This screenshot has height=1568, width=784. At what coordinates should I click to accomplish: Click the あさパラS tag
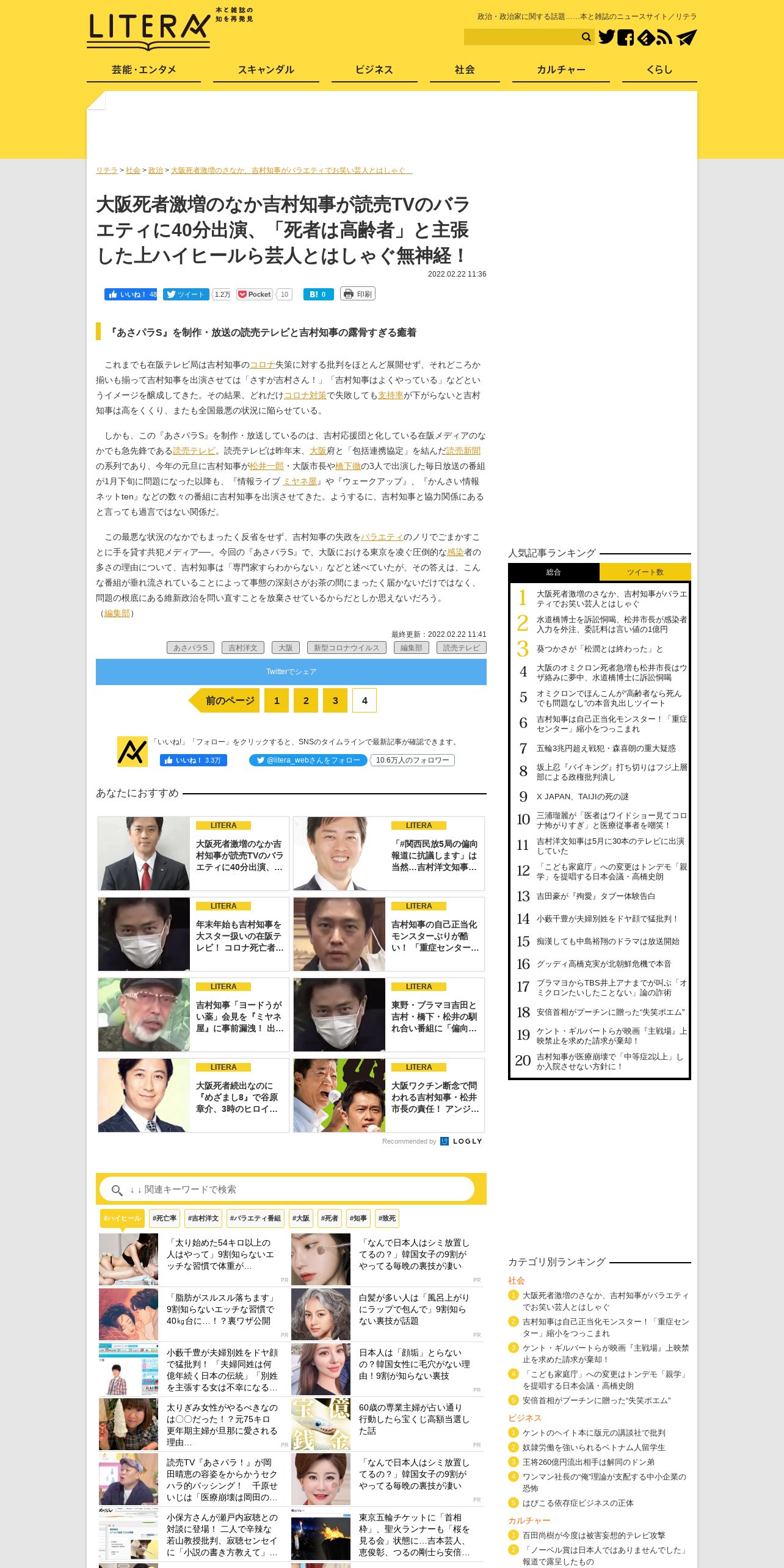[191, 648]
